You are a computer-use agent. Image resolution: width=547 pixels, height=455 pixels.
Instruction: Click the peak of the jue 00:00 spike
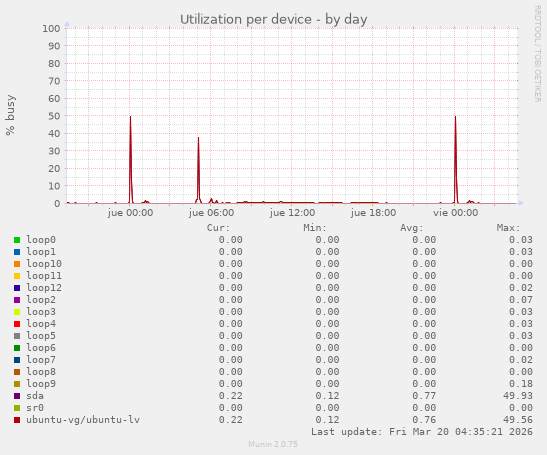pyautogui.click(x=130, y=117)
